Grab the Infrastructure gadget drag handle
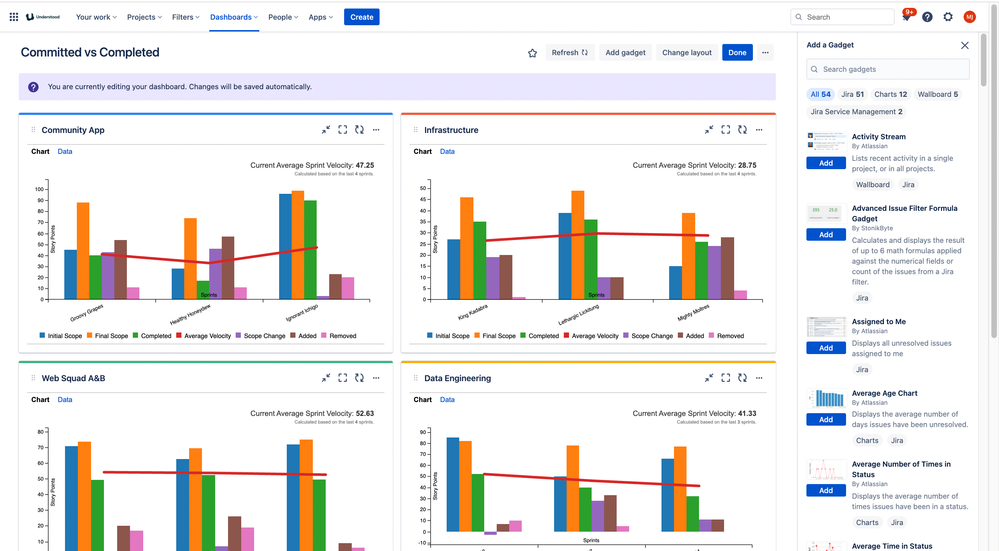This screenshot has width=999, height=551. click(415, 130)
